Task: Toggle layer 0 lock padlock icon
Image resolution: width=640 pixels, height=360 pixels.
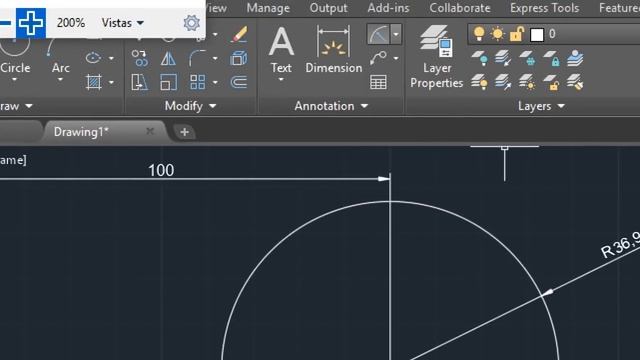Action: coord(516,34)
